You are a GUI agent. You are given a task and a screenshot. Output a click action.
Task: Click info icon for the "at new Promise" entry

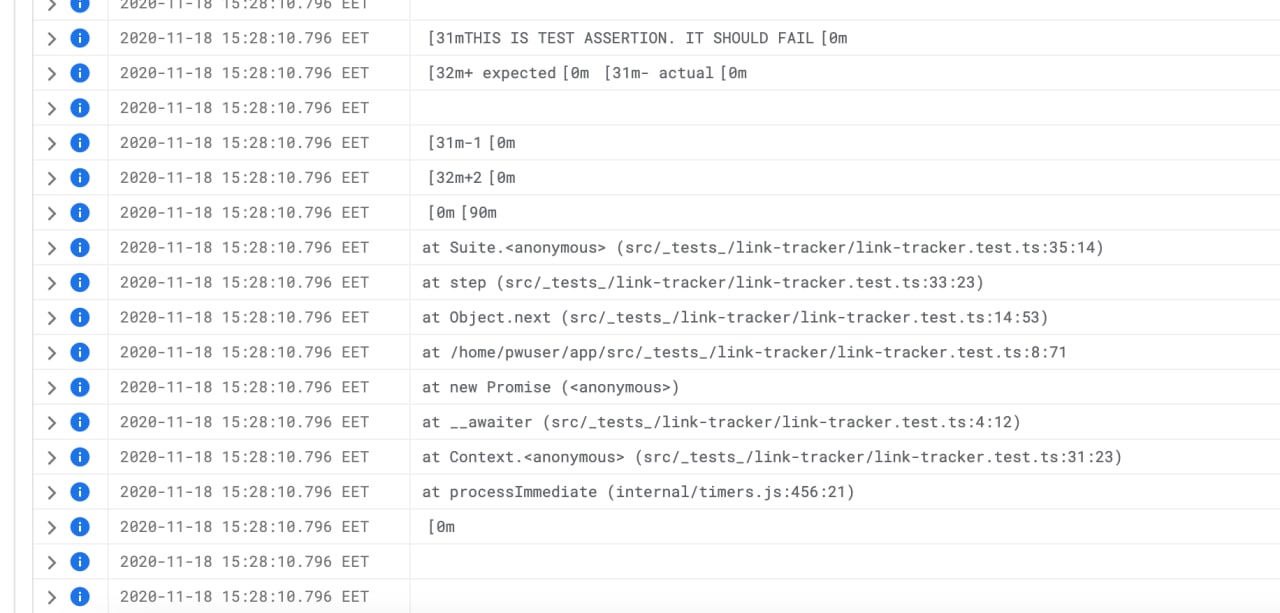click(x=80, y=387)
